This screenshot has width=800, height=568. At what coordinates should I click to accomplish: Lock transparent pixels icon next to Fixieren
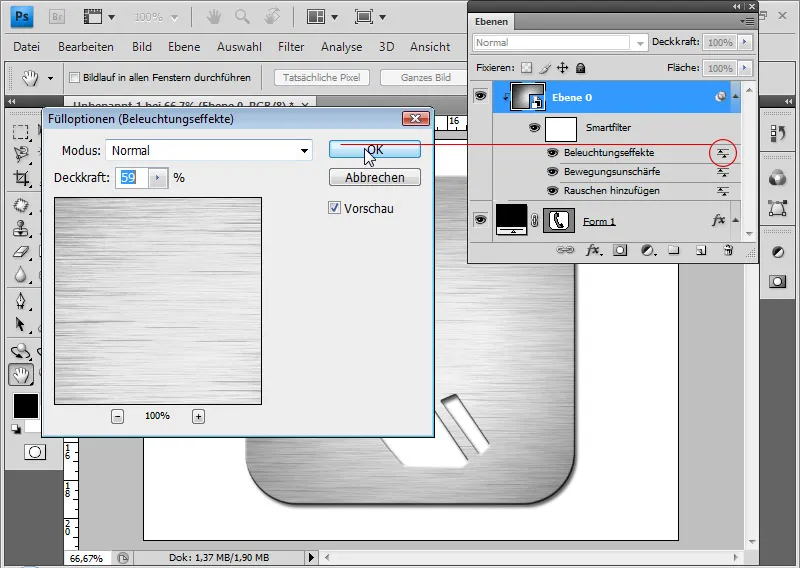click(527, 68)
